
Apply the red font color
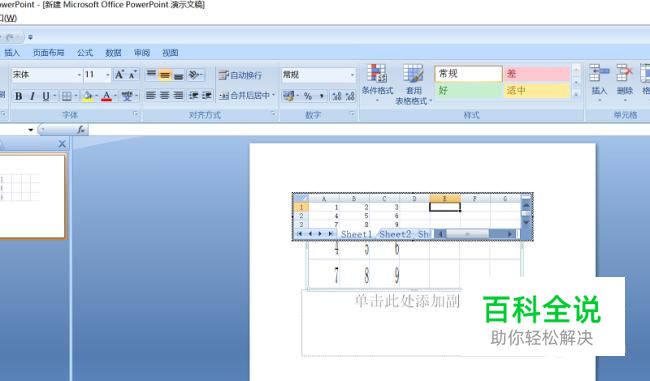pyautogui.click(x=107, y=96)
